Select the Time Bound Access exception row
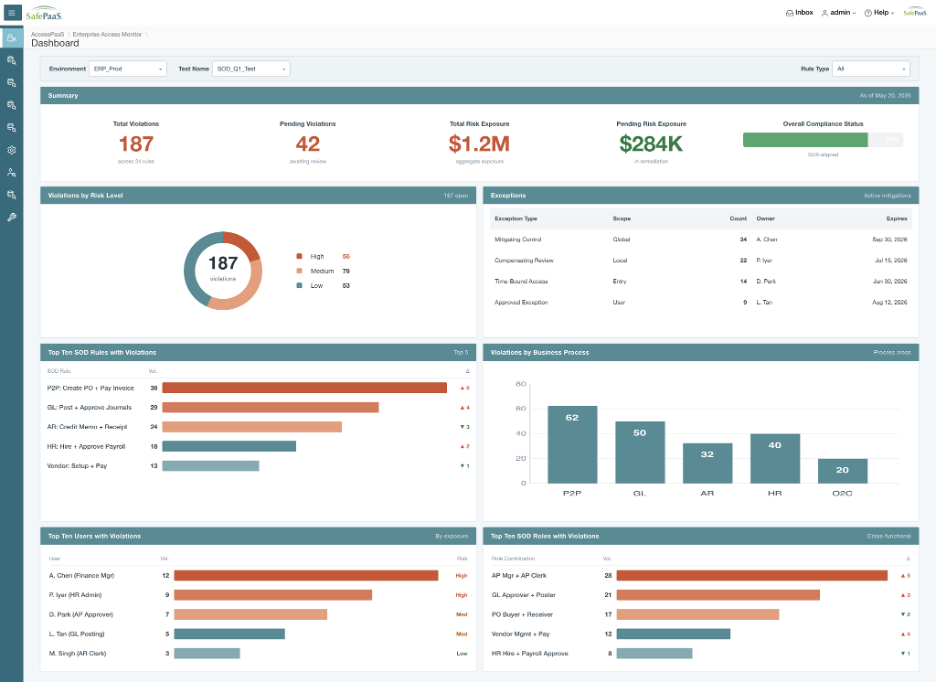 [701, 281]
